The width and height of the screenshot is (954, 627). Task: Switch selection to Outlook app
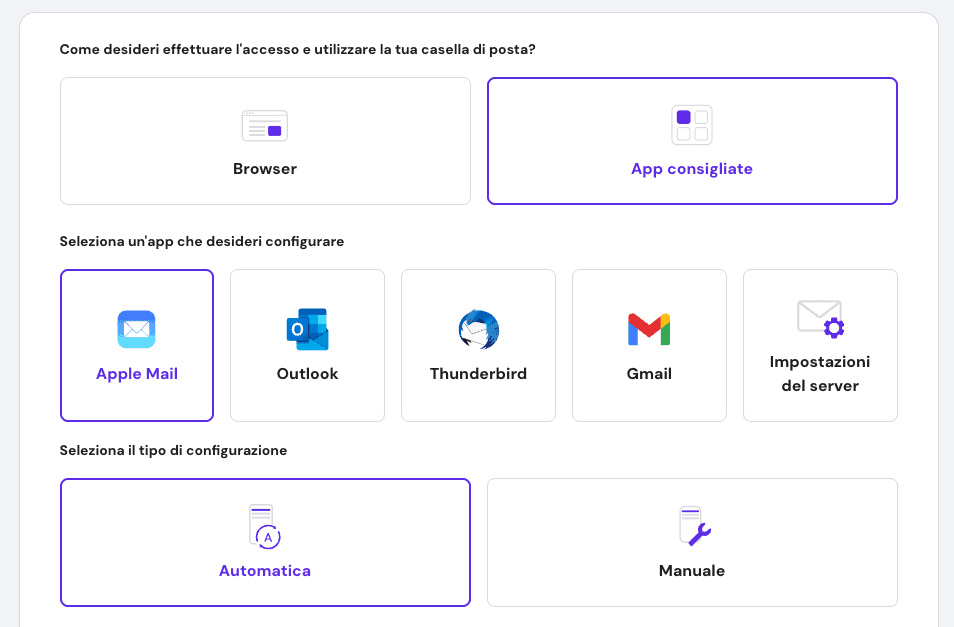[x=307, y=345]
